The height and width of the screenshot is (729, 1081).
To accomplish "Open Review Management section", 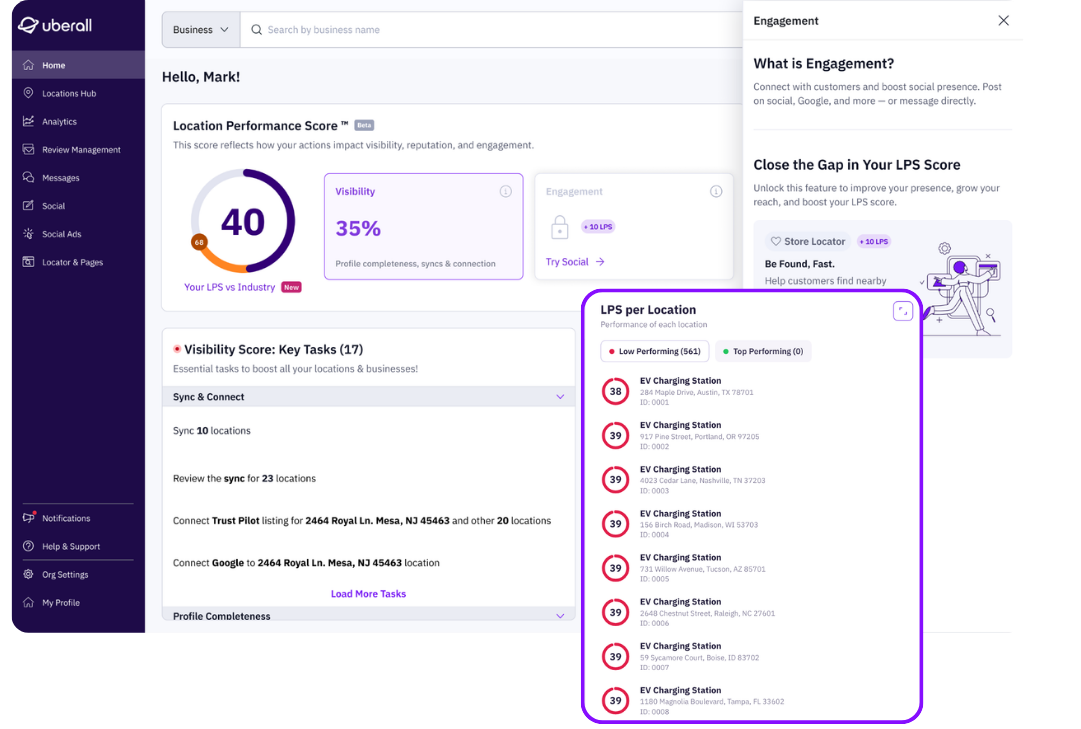I will click(x=79, y=150).
